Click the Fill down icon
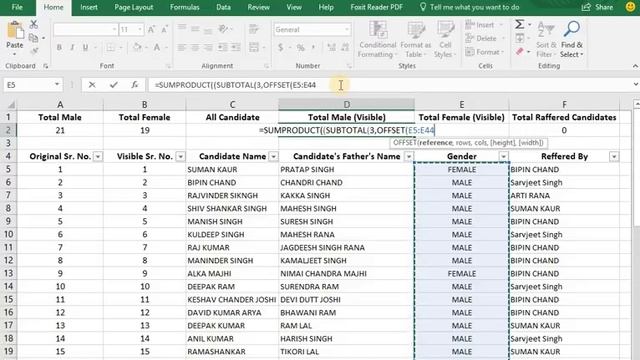640x360 pixels. pos(520,38)
